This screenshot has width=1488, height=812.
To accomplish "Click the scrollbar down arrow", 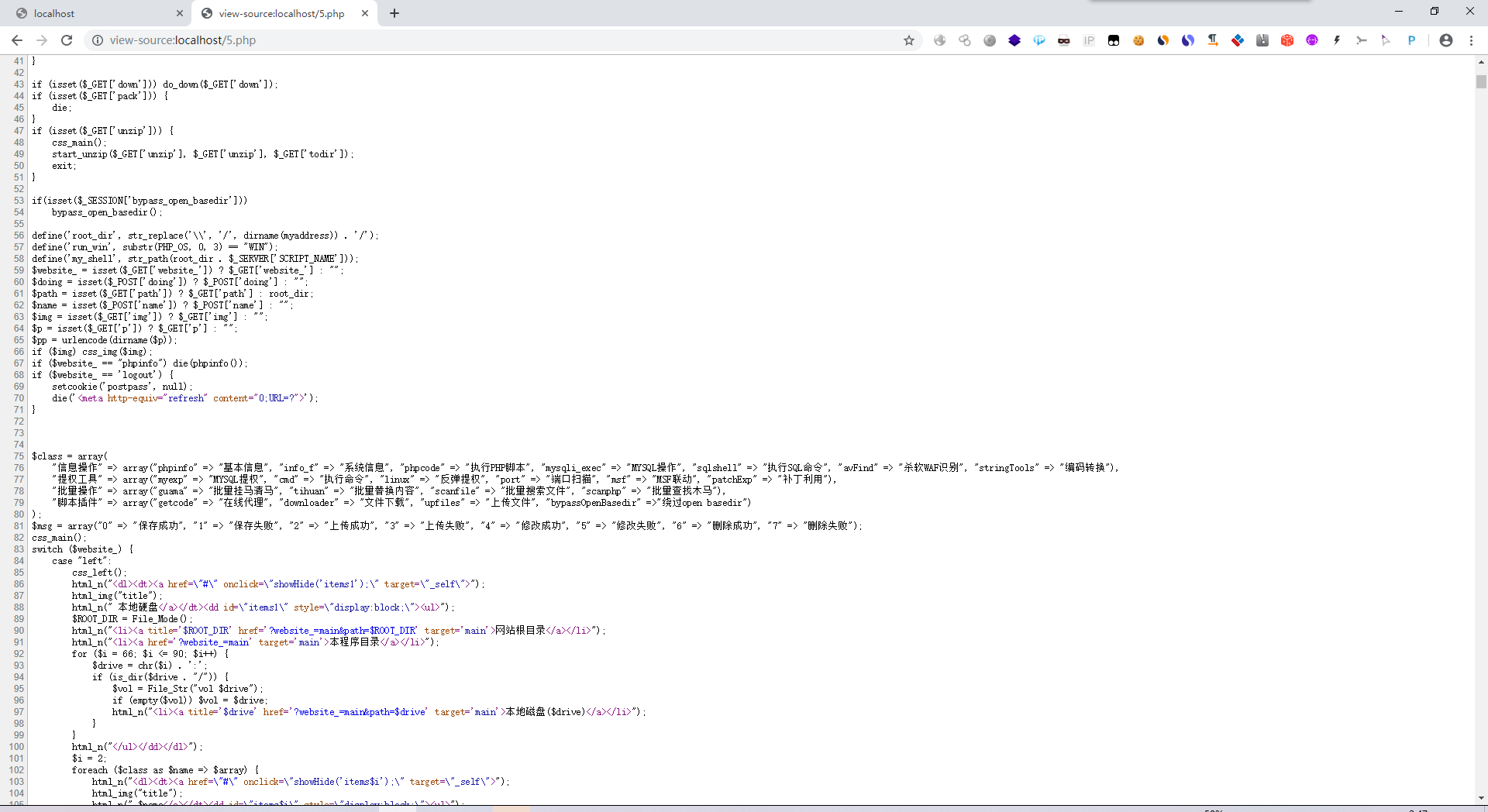I will (1481, 799).
